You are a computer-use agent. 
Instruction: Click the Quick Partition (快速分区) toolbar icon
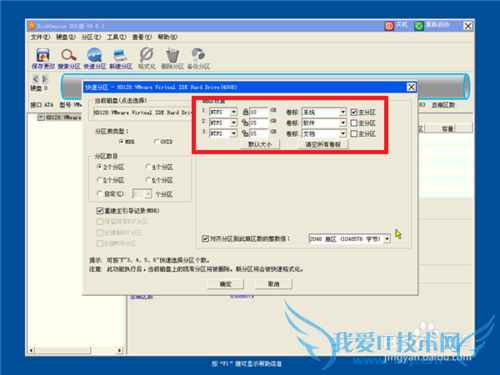pyautogui.click(x=95, y=55)
